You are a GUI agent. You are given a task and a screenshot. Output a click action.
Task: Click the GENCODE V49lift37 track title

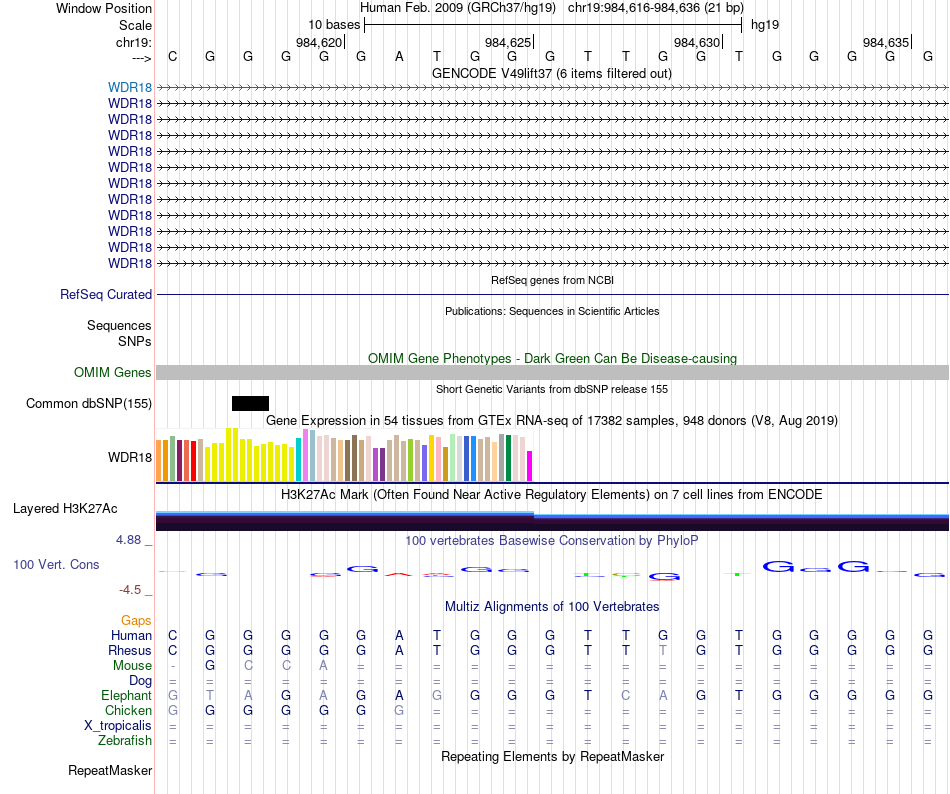pyautogui.click(x=552, y=74)
